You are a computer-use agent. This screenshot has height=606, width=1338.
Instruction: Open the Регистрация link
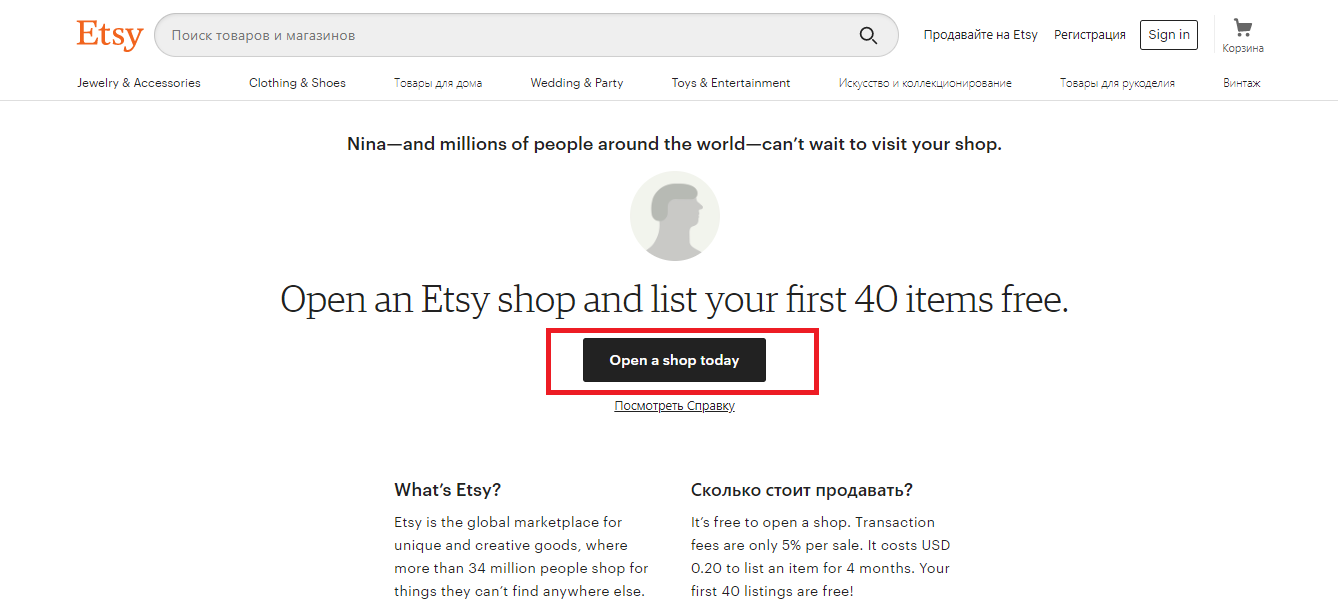[1089, 35]
